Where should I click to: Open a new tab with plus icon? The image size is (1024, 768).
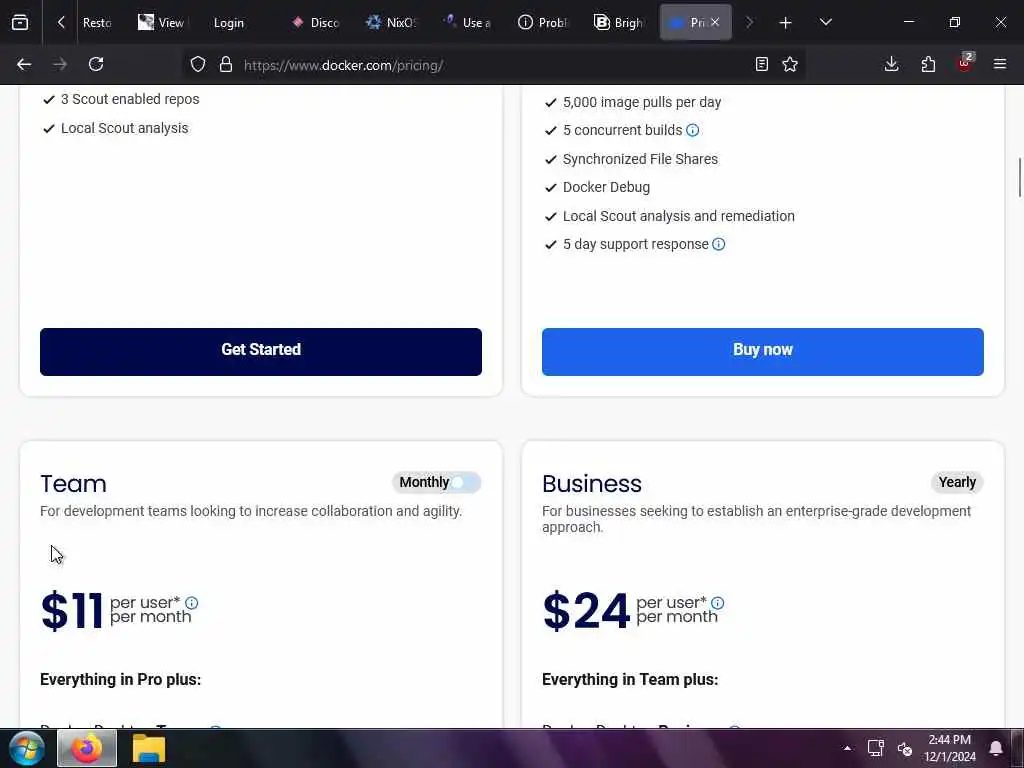785,23
